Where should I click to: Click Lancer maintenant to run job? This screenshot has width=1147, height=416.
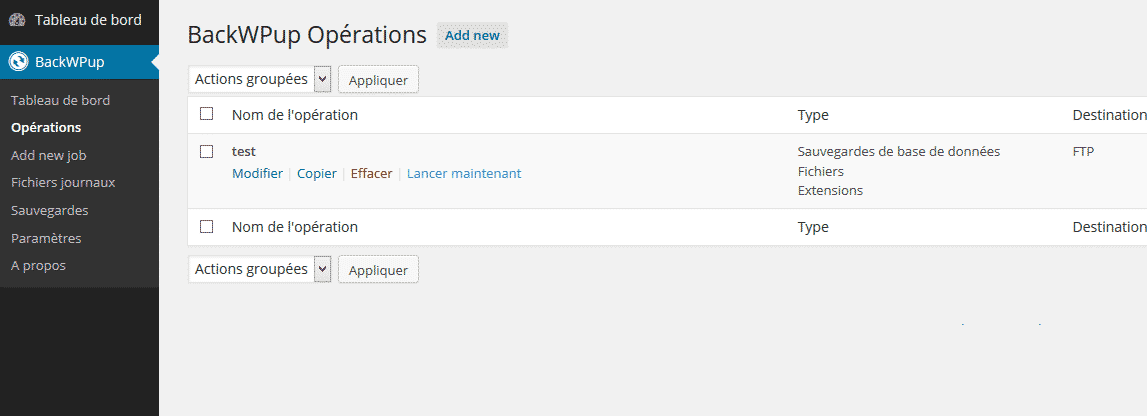click(464, 174)
